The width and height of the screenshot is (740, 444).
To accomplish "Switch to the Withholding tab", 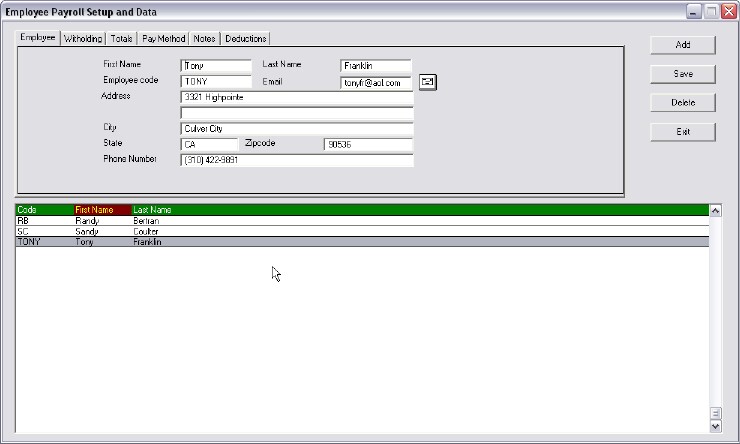I will tap(82, 39).
